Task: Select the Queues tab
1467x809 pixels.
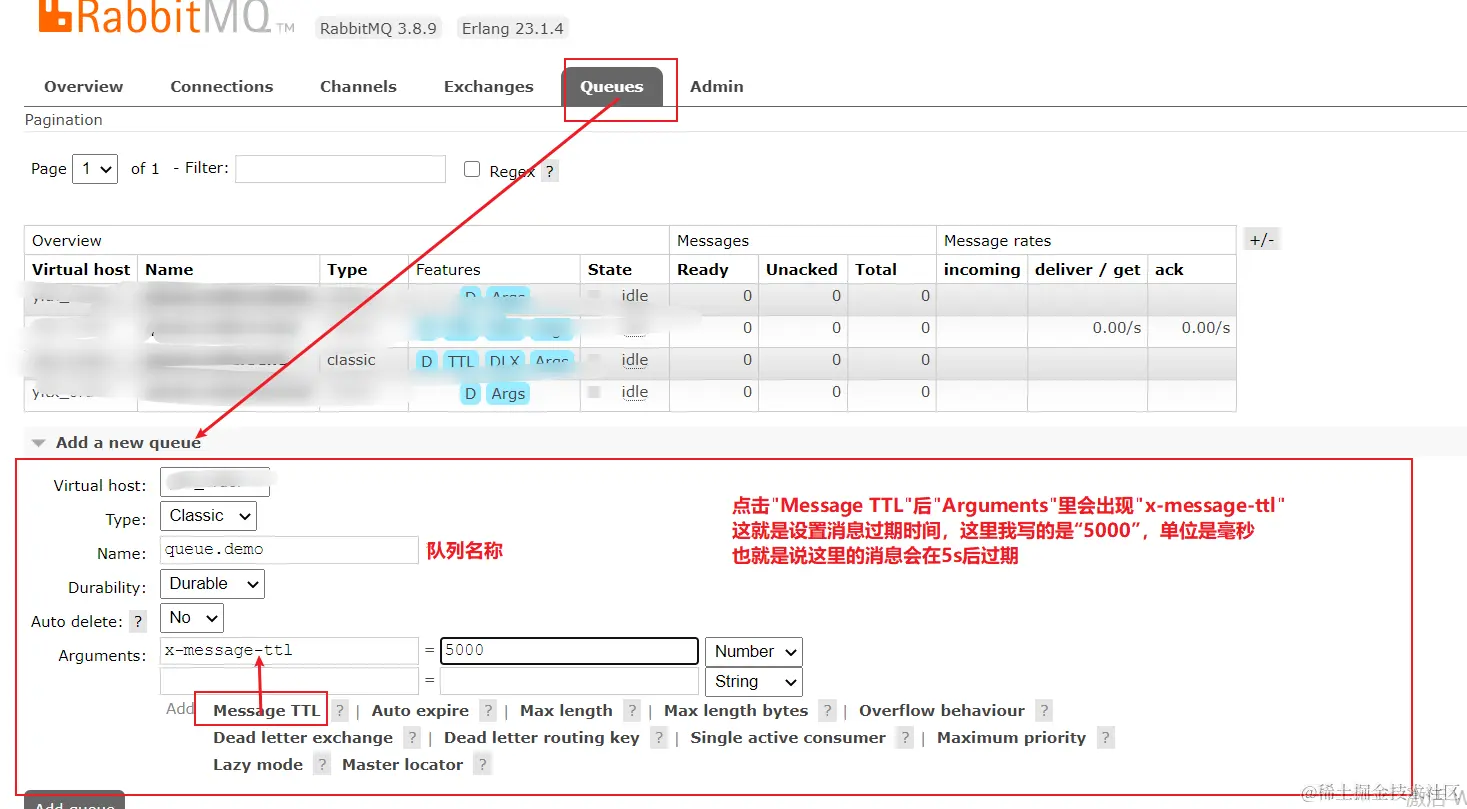Action: coord(612,86)
